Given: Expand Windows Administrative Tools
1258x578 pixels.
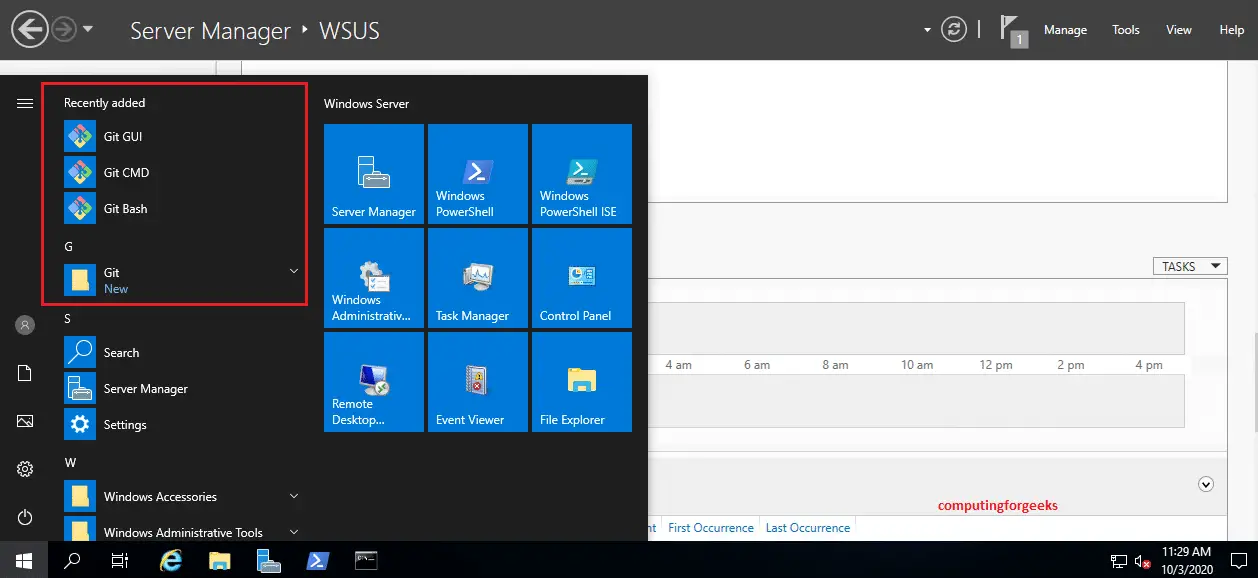Looking at the screenshot, I should [x=293, y=531].
